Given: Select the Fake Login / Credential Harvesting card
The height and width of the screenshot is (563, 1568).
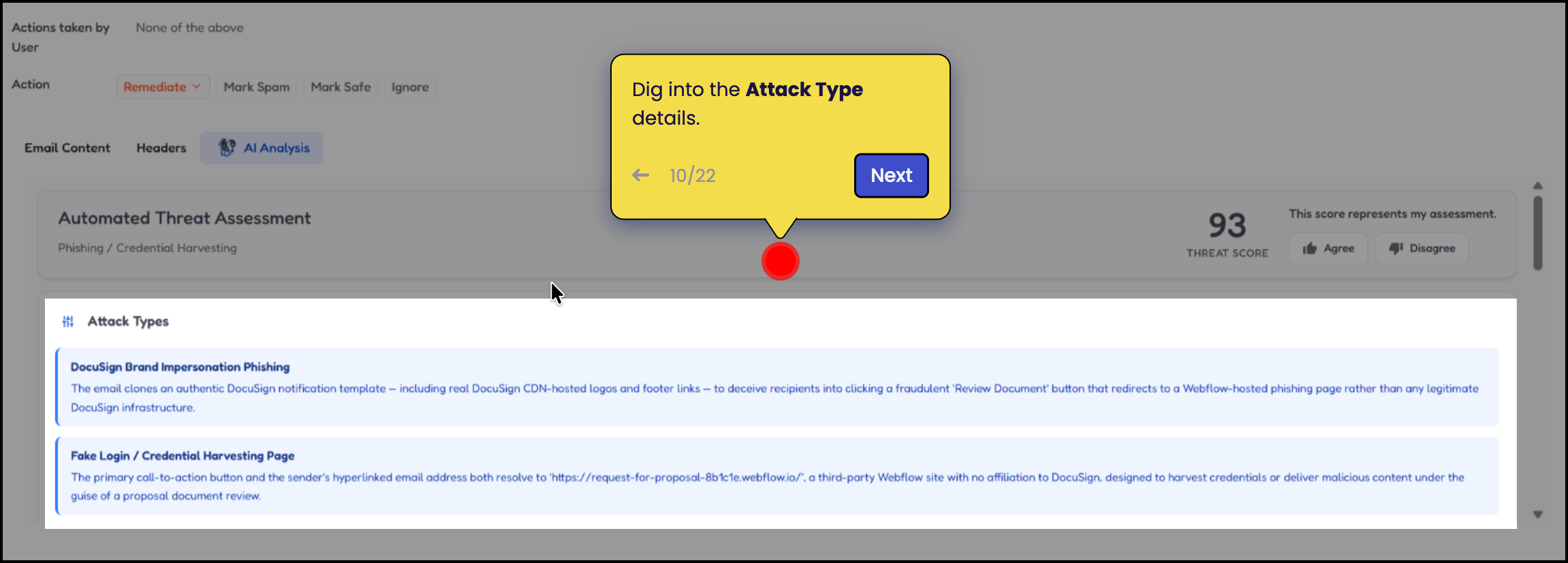Looking at the screenshot, I should coord(777,476).
